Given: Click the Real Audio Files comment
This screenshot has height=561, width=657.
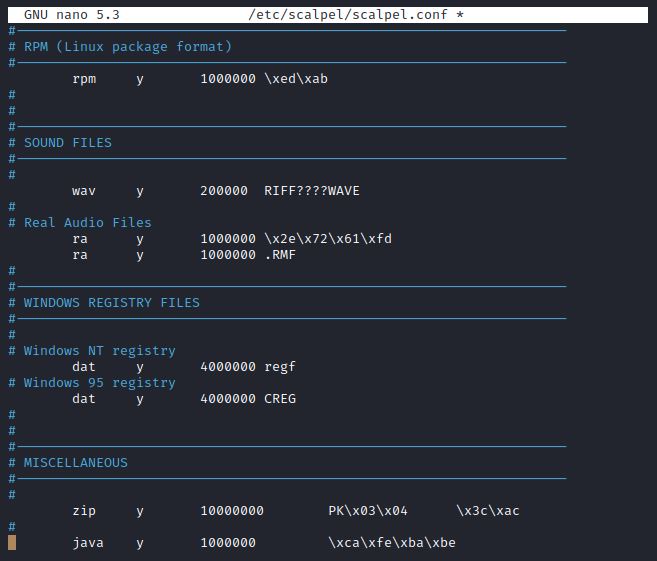Looking at the screenshot, I should point(87,223).
